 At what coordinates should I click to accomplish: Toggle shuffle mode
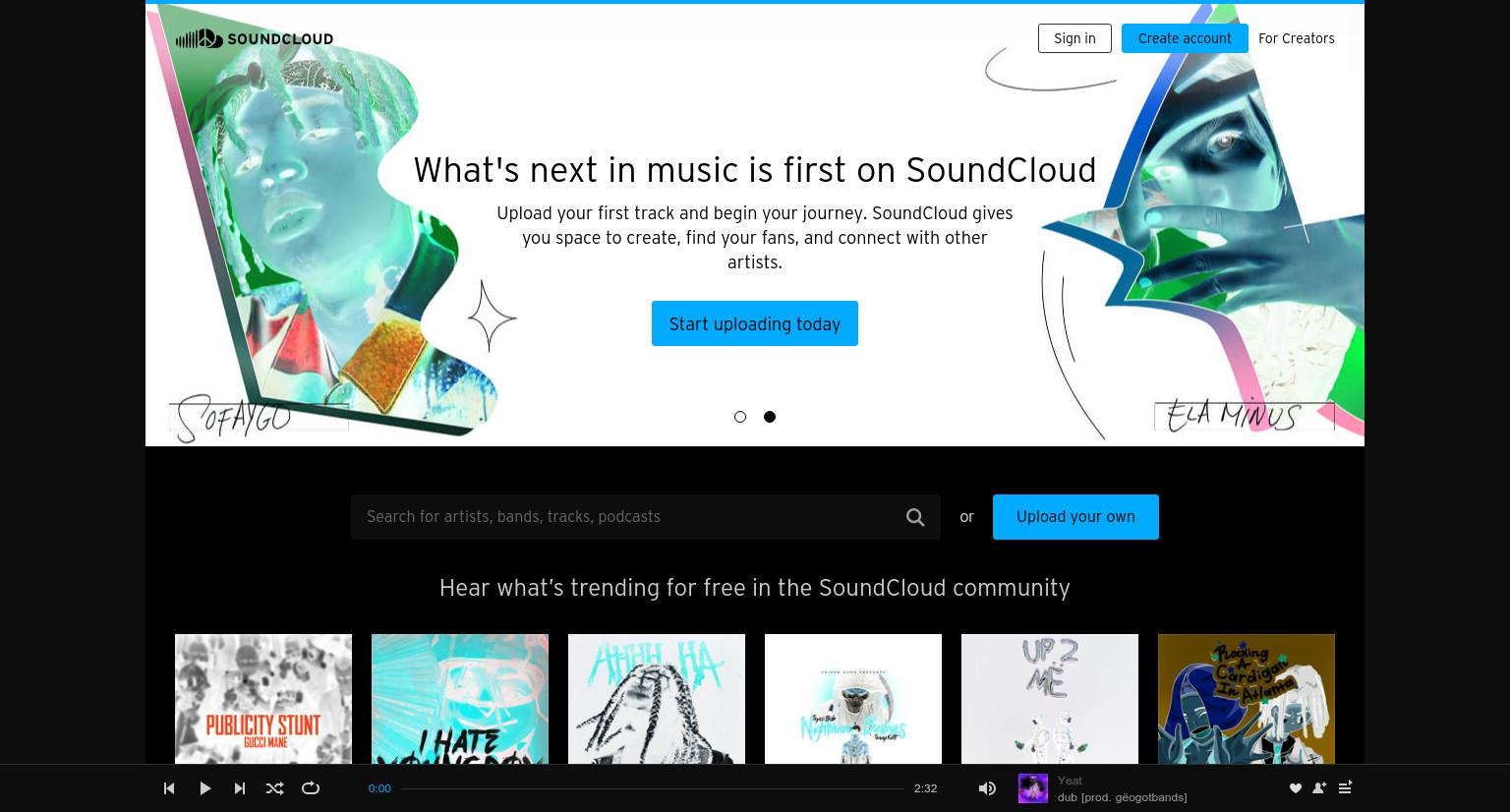(x=275, y=788)
